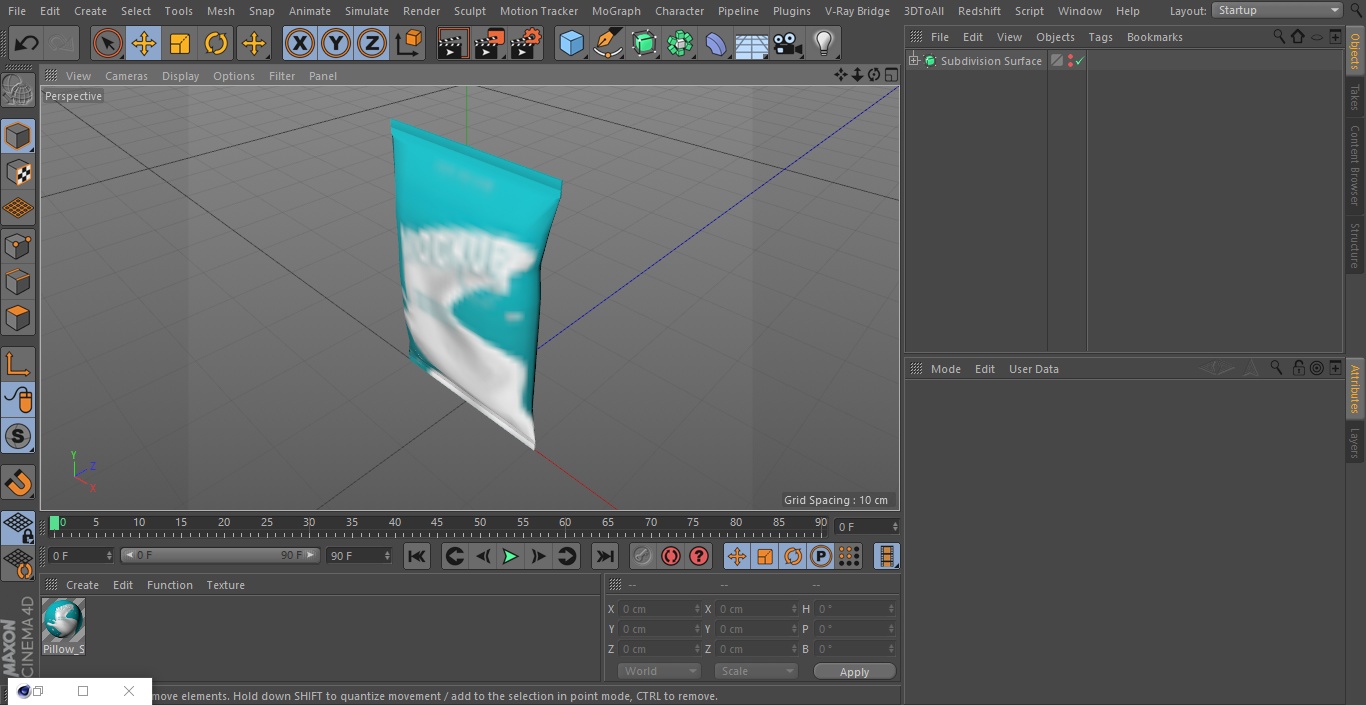Image resolution: width=1366 pixels, height=705 pixels.
Task: Toggle Position keyframe recording
Action: [x=737, y=556]
